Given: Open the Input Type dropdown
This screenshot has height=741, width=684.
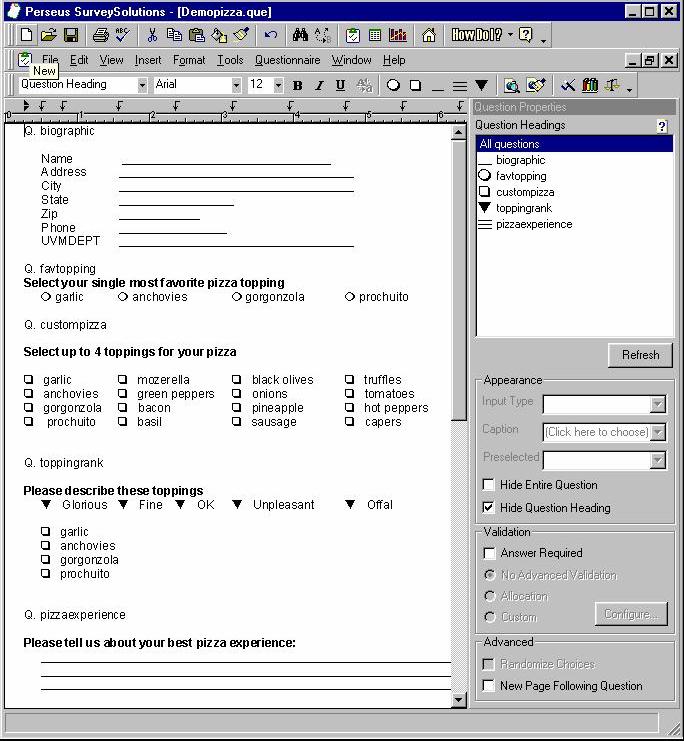Looking at the screenshot, I should click(x=658, y=405).
